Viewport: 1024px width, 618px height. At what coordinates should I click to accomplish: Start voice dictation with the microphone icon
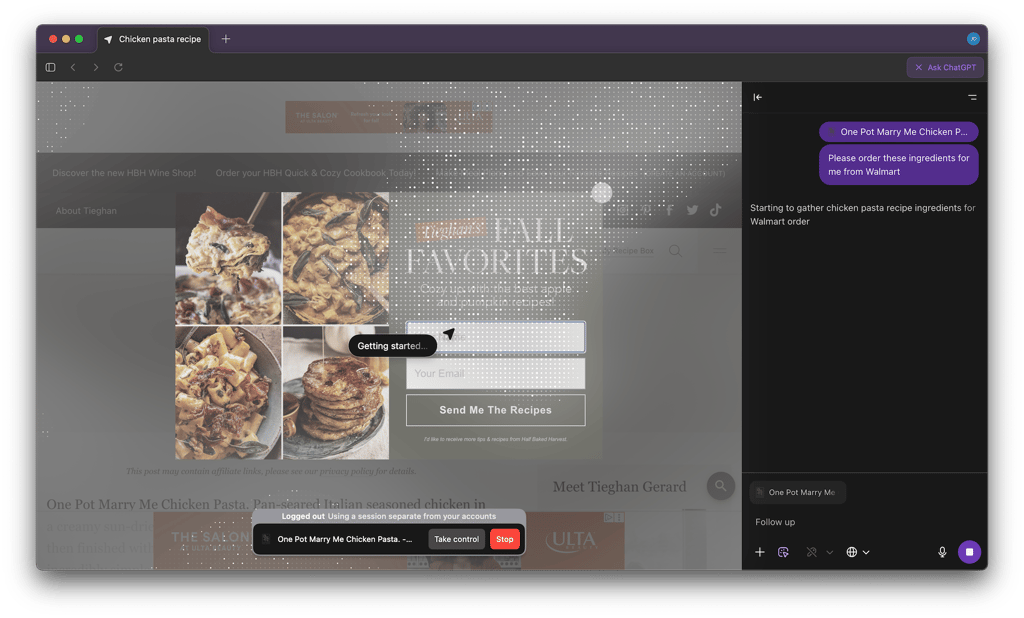coord(942,552)
